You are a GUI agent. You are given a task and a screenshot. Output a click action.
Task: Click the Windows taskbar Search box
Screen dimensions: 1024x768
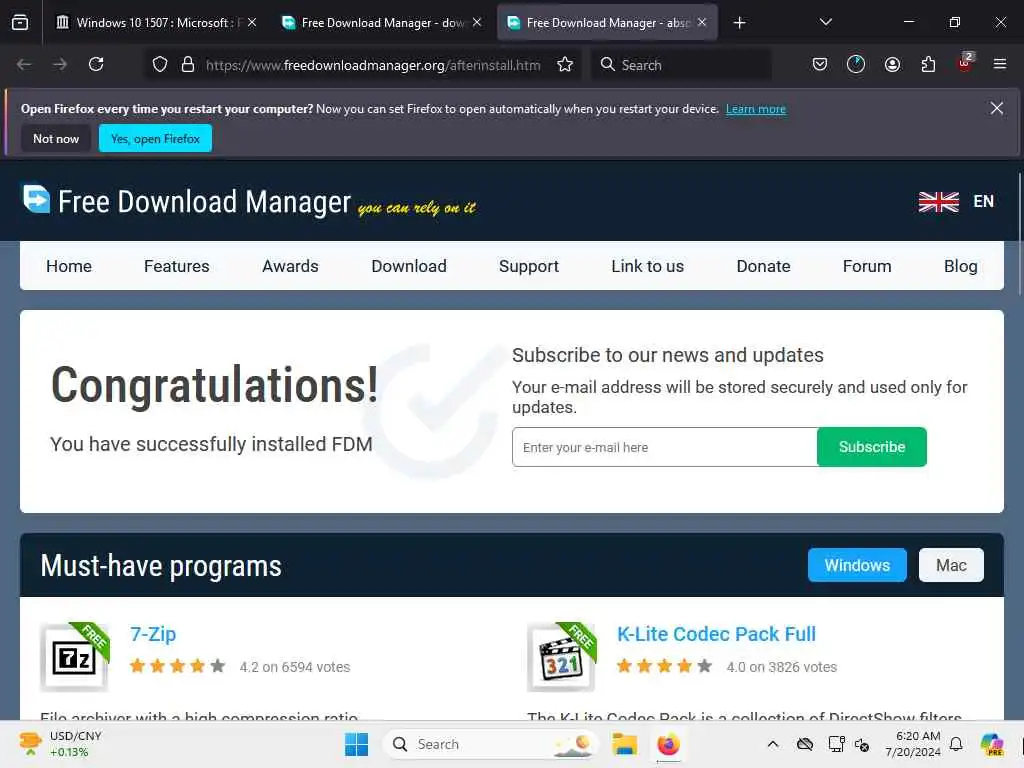[x=490, y=744]
